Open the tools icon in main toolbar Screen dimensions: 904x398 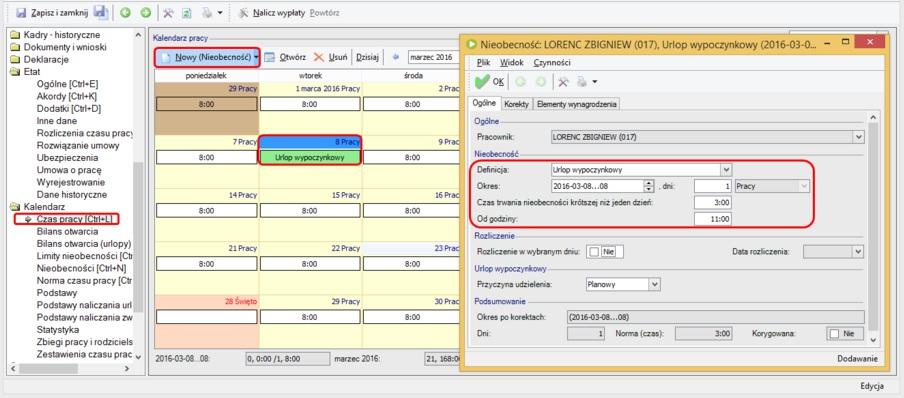(168, 12)
